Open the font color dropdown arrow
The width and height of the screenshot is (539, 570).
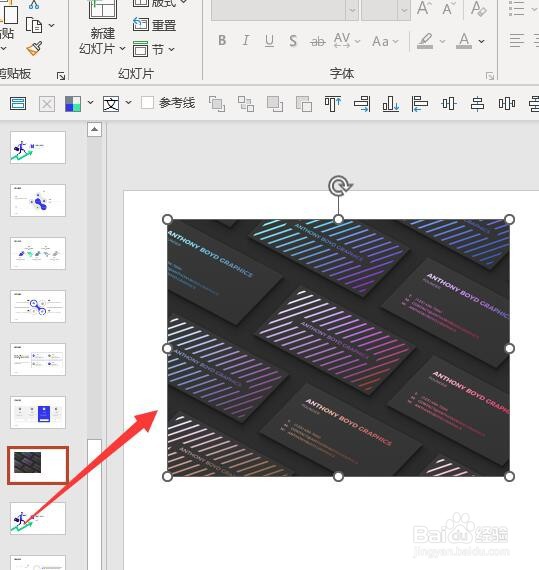[x=482, y=41]
